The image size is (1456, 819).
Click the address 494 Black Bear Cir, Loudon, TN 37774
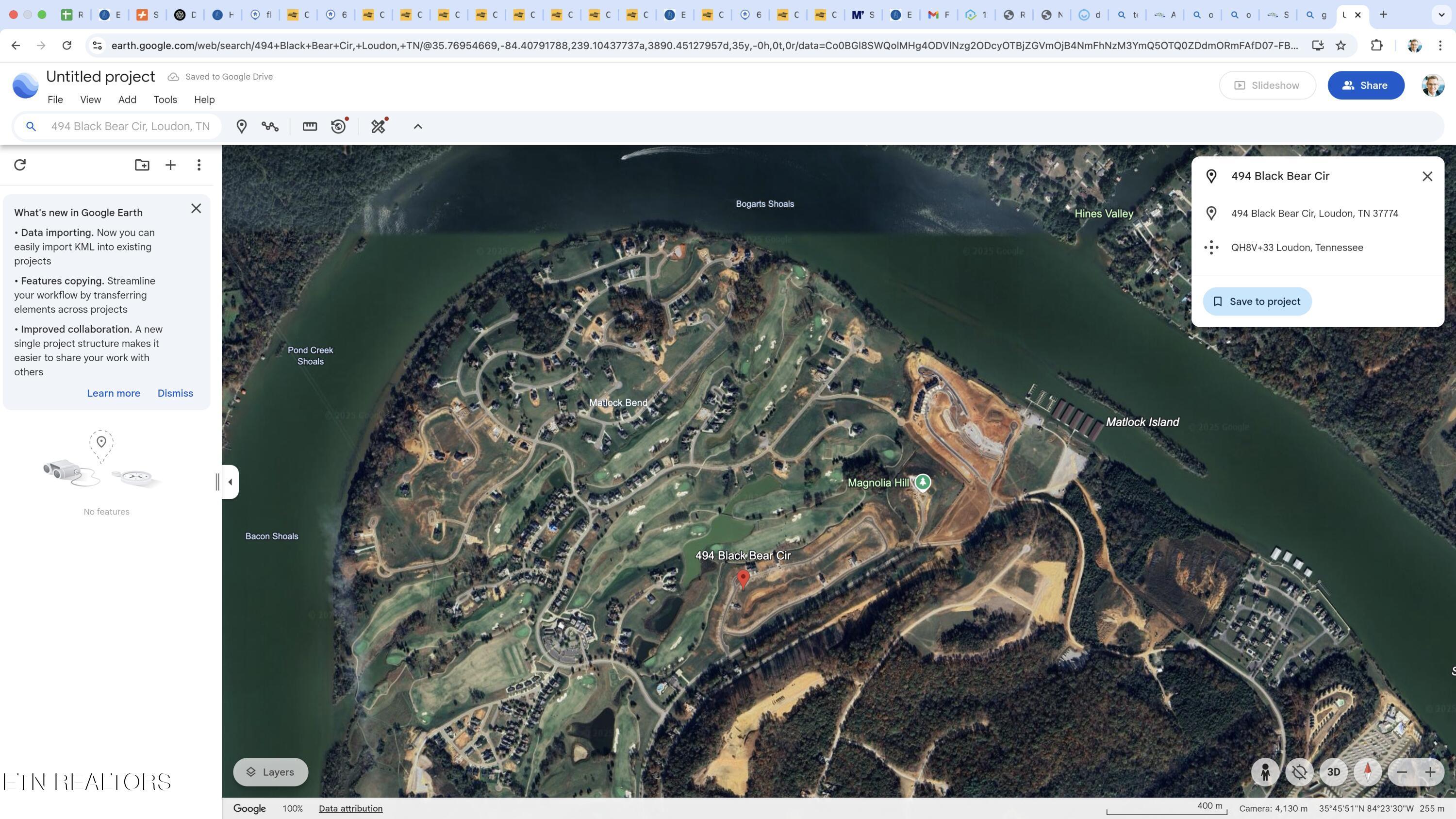[x=1314, y=214]
